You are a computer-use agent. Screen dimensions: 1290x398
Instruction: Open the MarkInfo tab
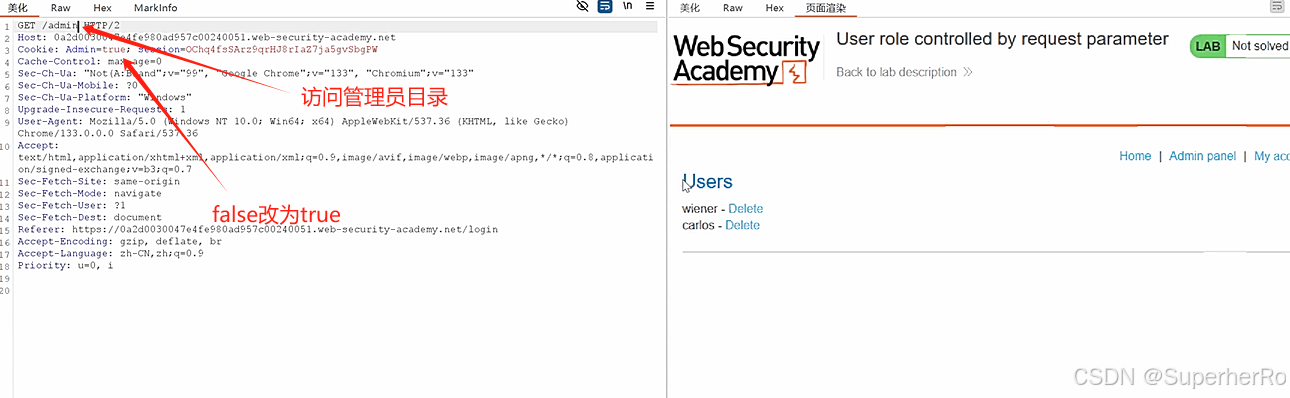[155, 8]
